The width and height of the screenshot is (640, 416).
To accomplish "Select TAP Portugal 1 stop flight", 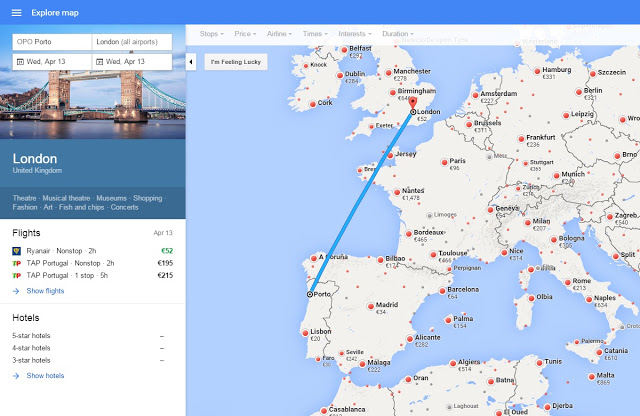I will (x=93, y=276).
